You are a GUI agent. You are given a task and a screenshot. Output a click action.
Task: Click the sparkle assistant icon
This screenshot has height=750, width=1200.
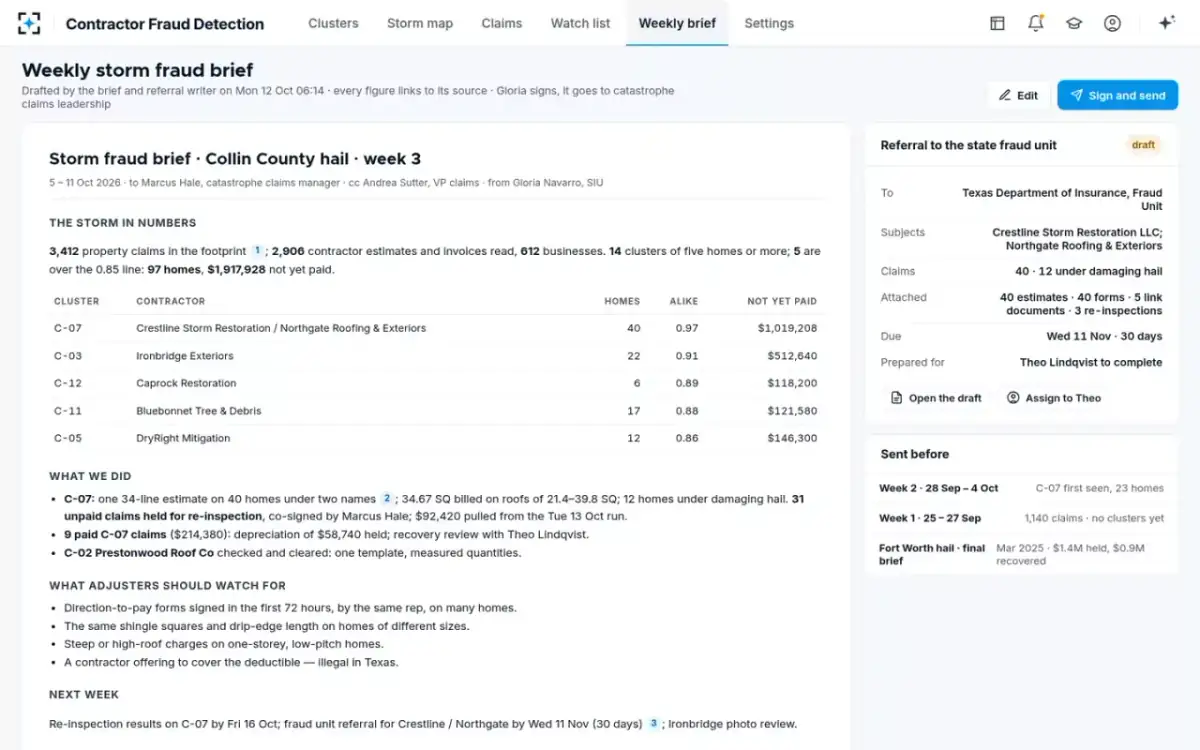(1166, 23)
